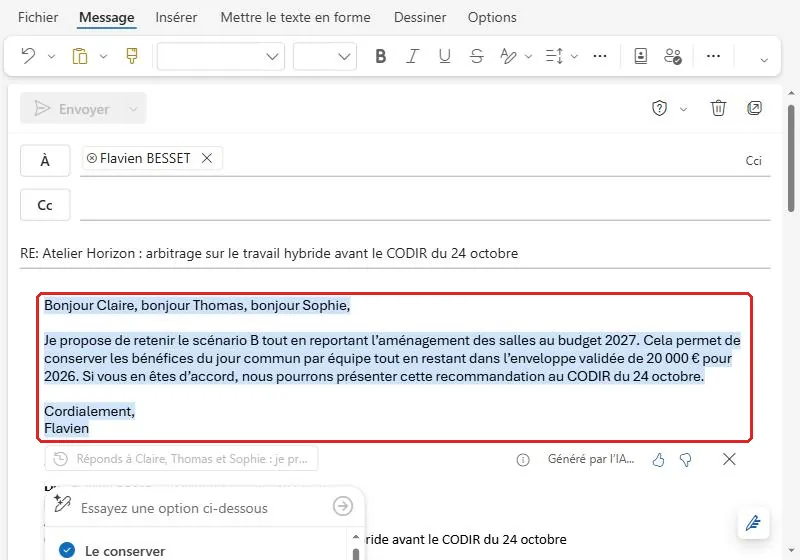Delete the draft with trash icon
This screenshot has height=560, width=800.
tap(718, 108)
